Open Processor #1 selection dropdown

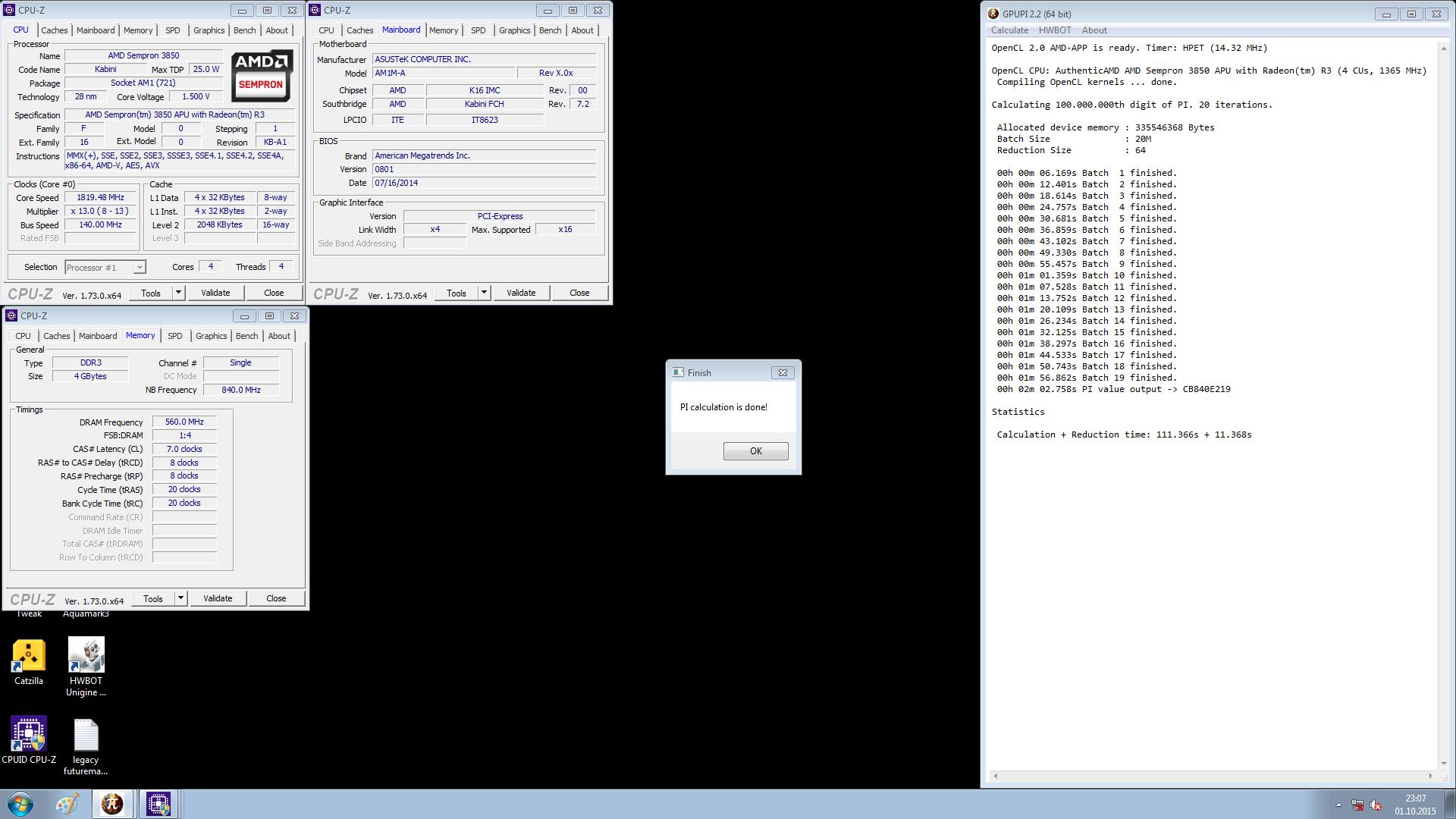pos(105,268)
